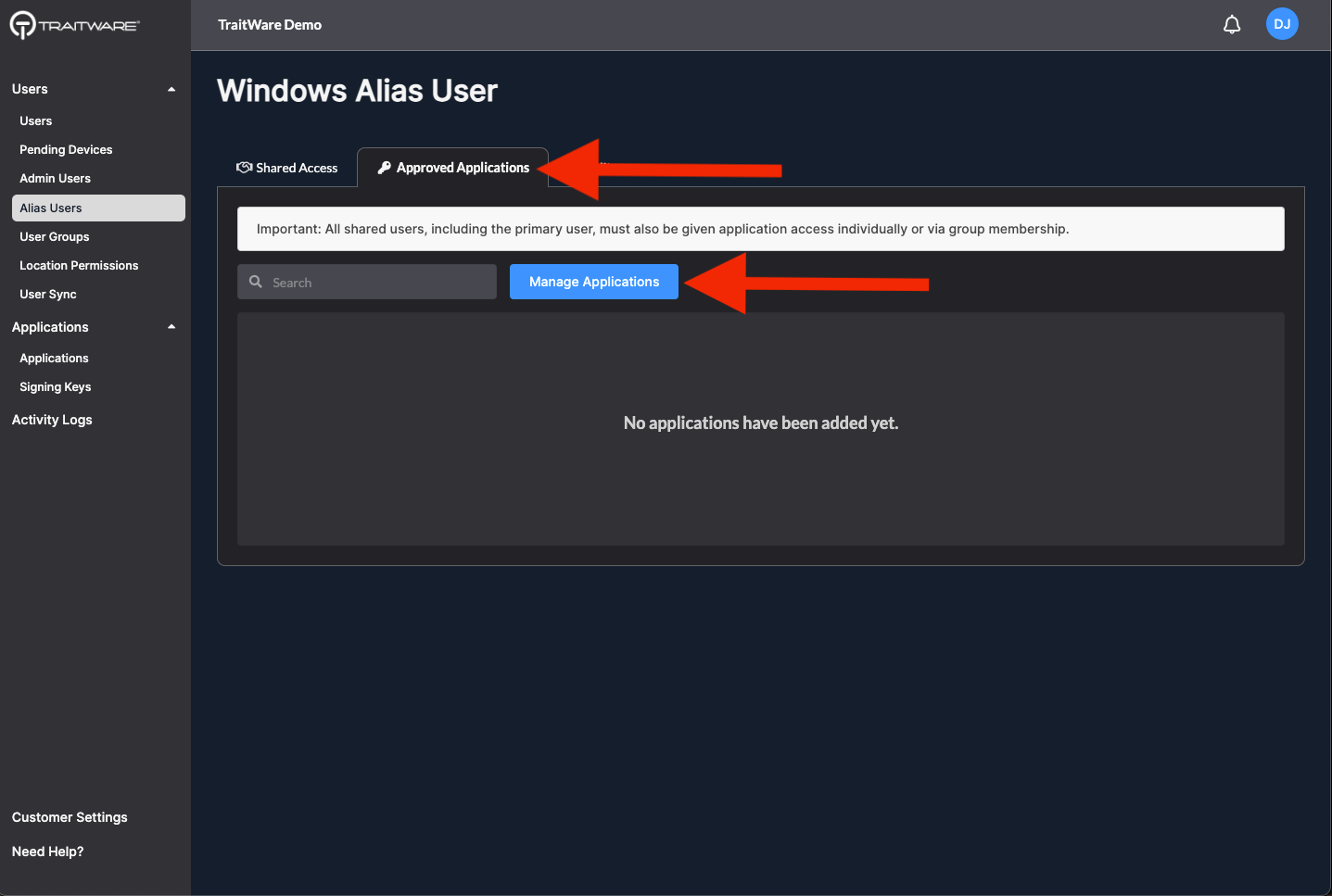Navigate to User Groups
The image size is (1332, 896).
pos(55,237)
